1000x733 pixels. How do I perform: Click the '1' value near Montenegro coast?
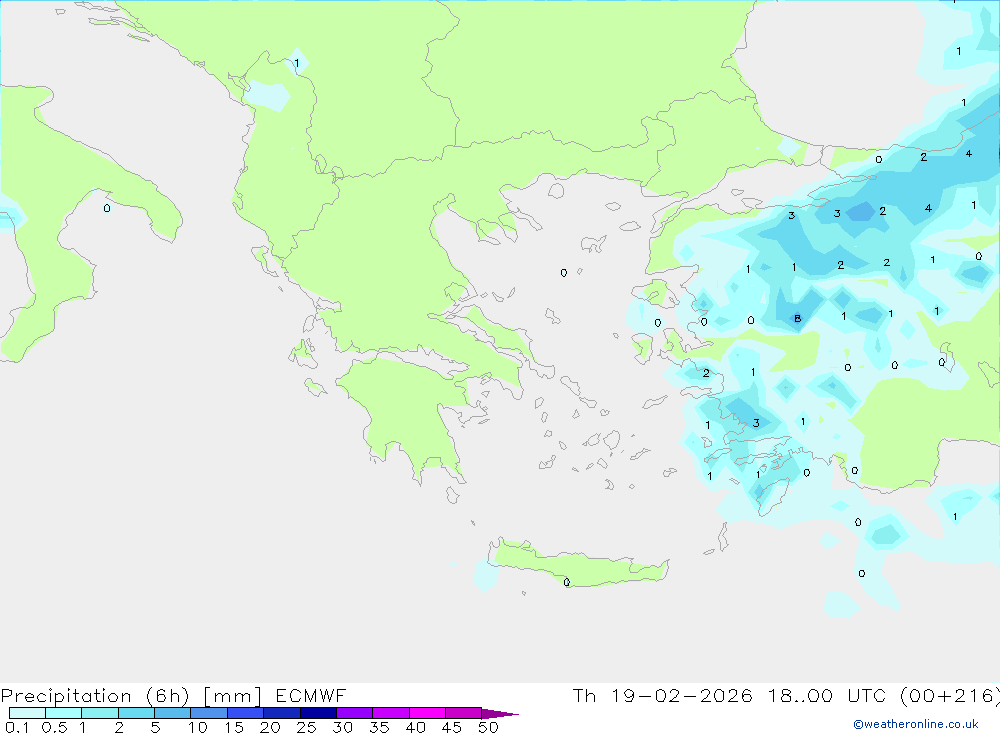point(297,63)
